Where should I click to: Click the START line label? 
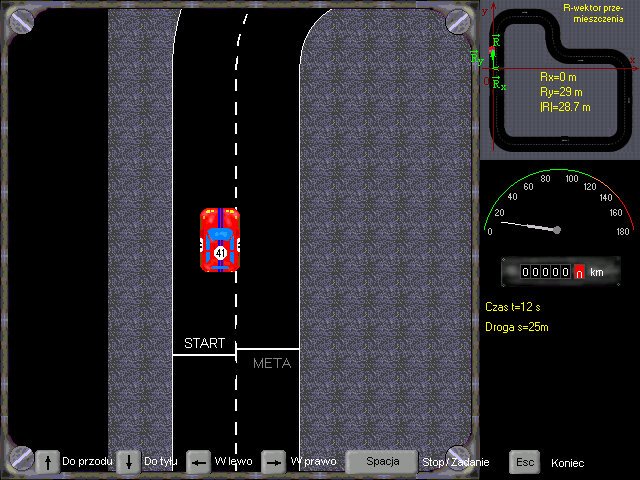tap(204, 343)
